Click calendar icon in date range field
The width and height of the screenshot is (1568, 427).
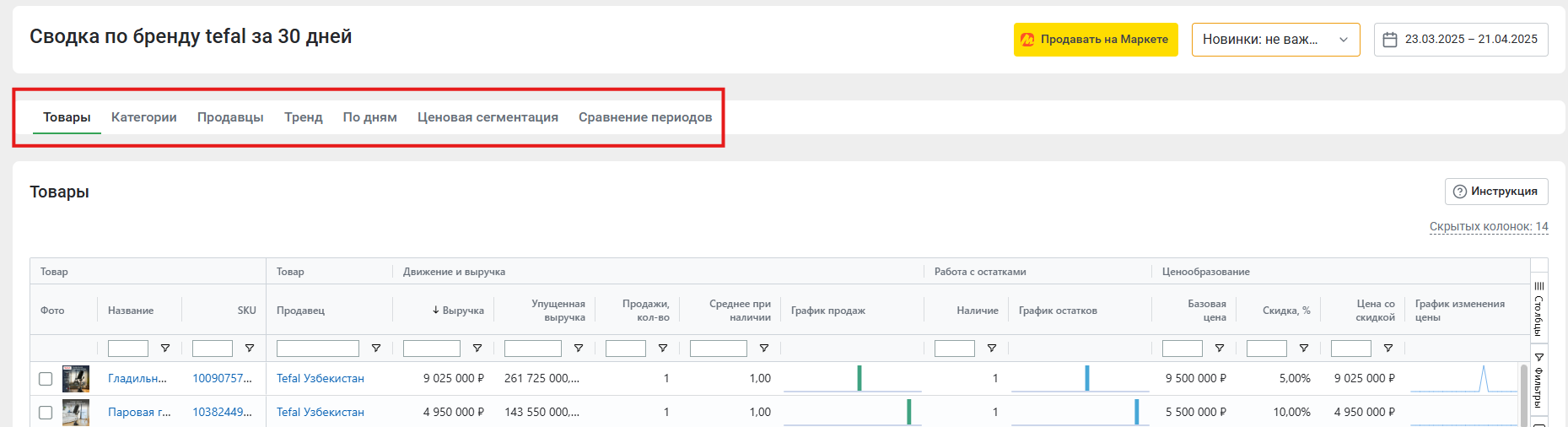(1390, 40)
